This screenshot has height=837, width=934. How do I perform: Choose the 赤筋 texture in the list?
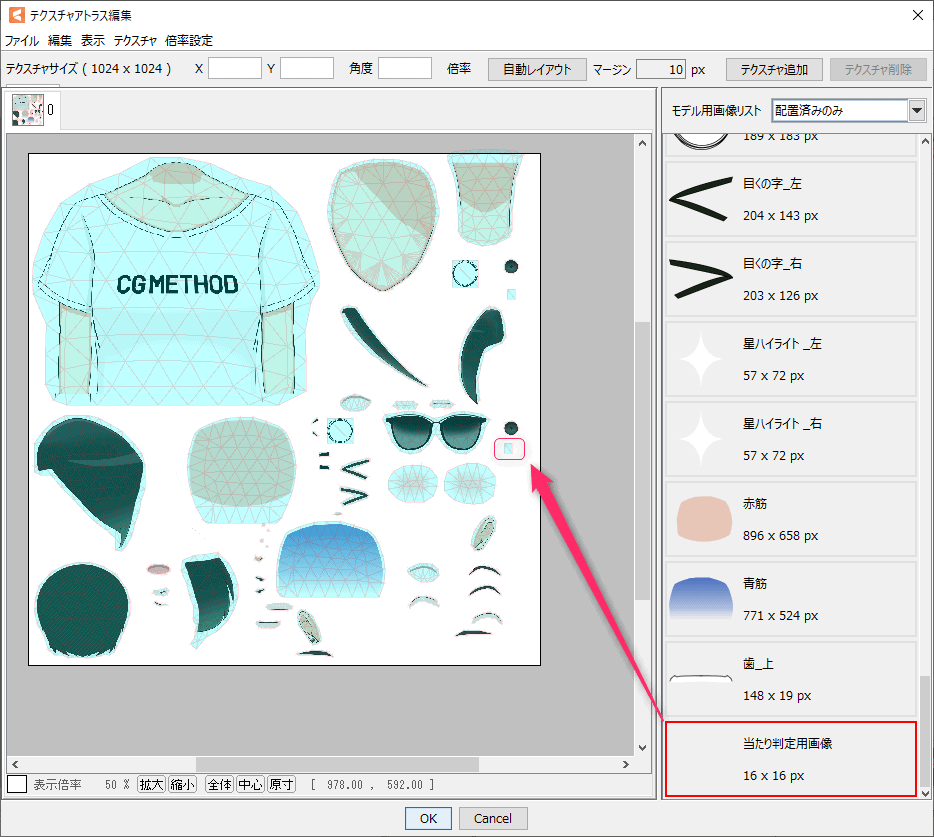790,519
